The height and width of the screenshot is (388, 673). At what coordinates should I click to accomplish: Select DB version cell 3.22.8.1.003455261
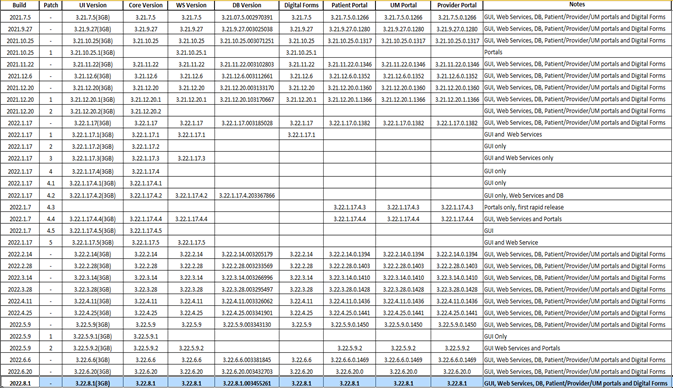click(x=247, y=383)
